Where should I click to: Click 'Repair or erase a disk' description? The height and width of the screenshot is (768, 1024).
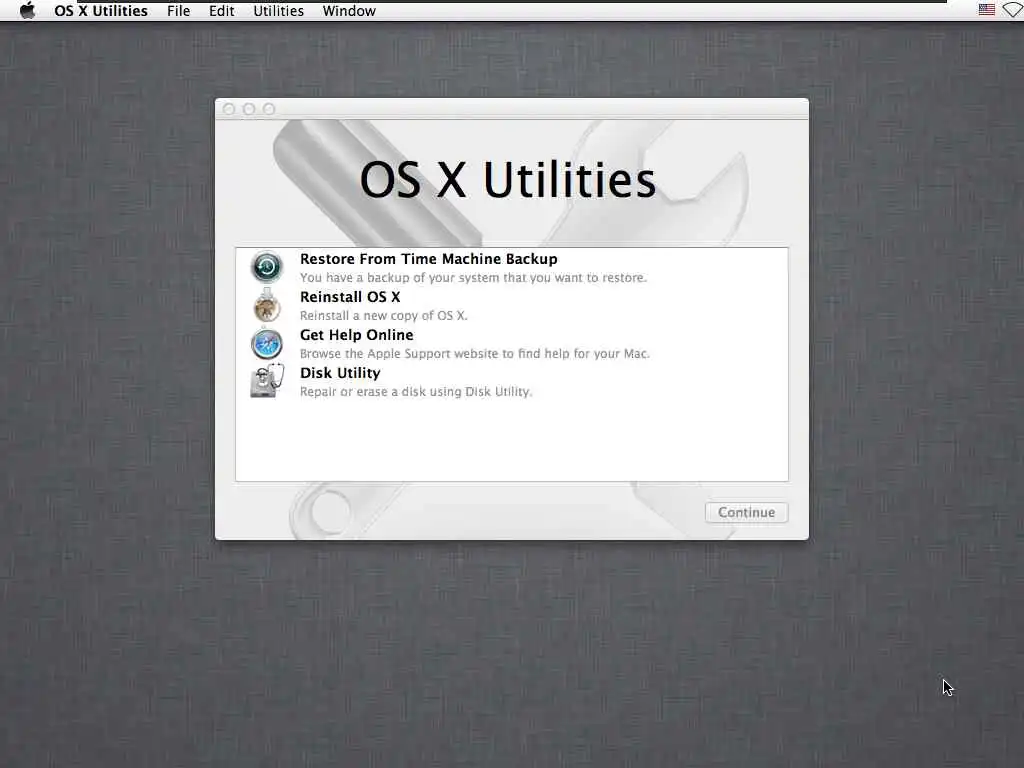pyautogui.click(x=416, y=392)
